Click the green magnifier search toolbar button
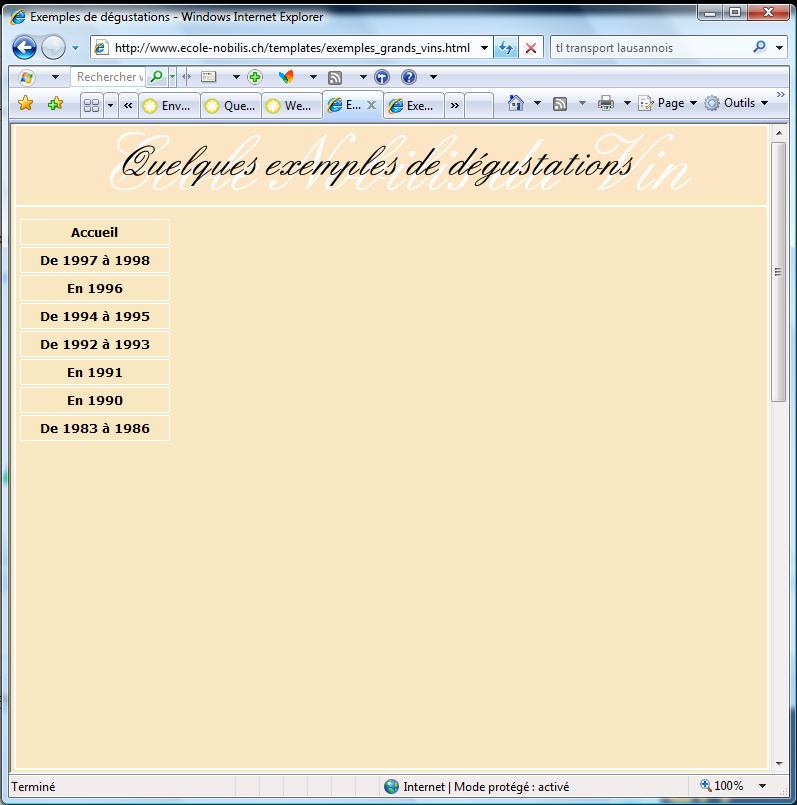 tap(157, 77)
